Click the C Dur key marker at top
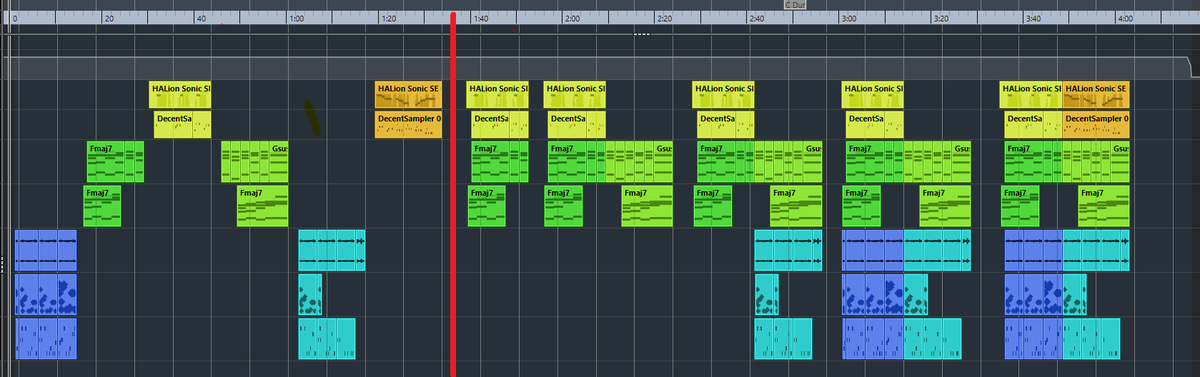Screen dimensions: 1200x377 click(x=796, y=5)
